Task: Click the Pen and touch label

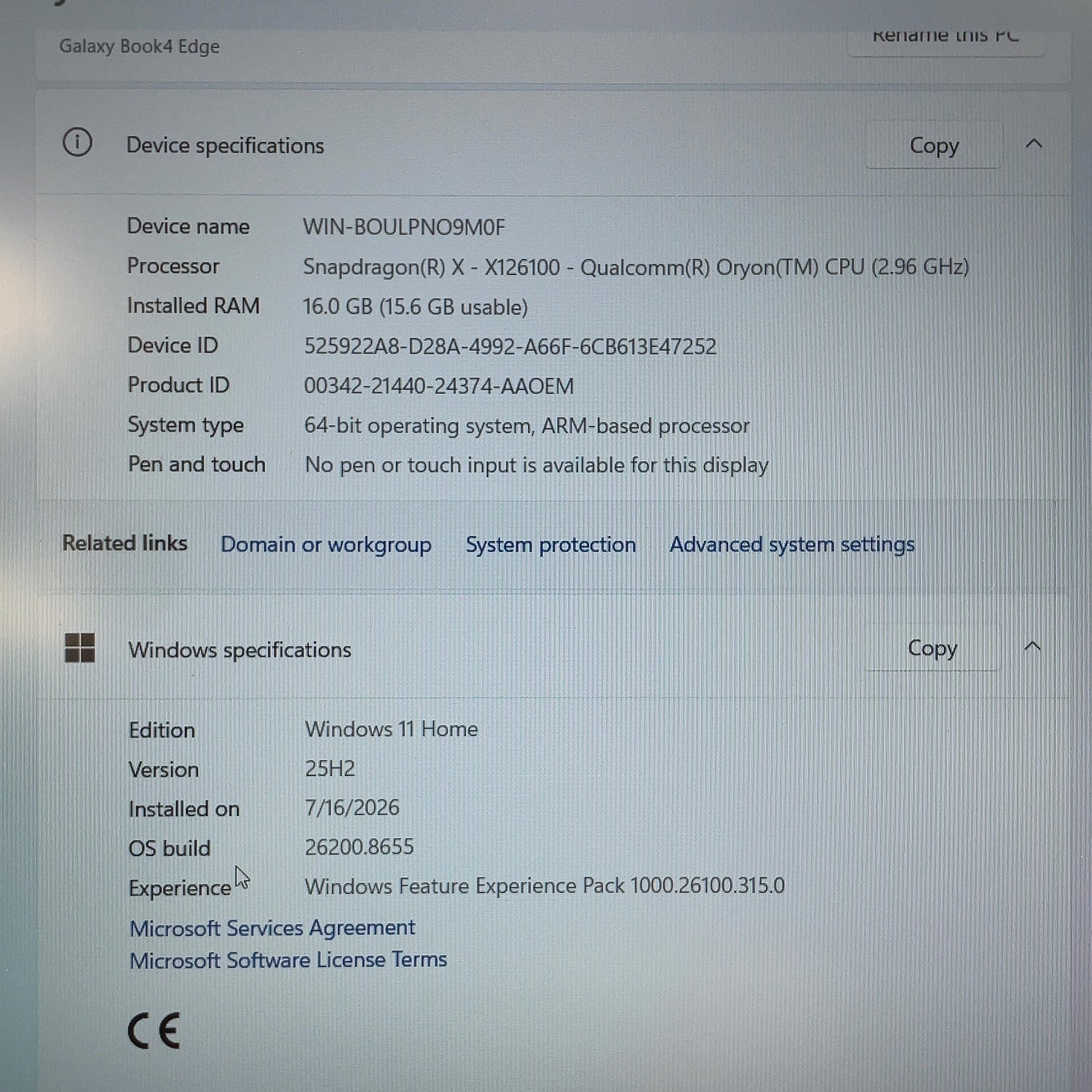Action: pyautogui.click(x=197, y=464)
